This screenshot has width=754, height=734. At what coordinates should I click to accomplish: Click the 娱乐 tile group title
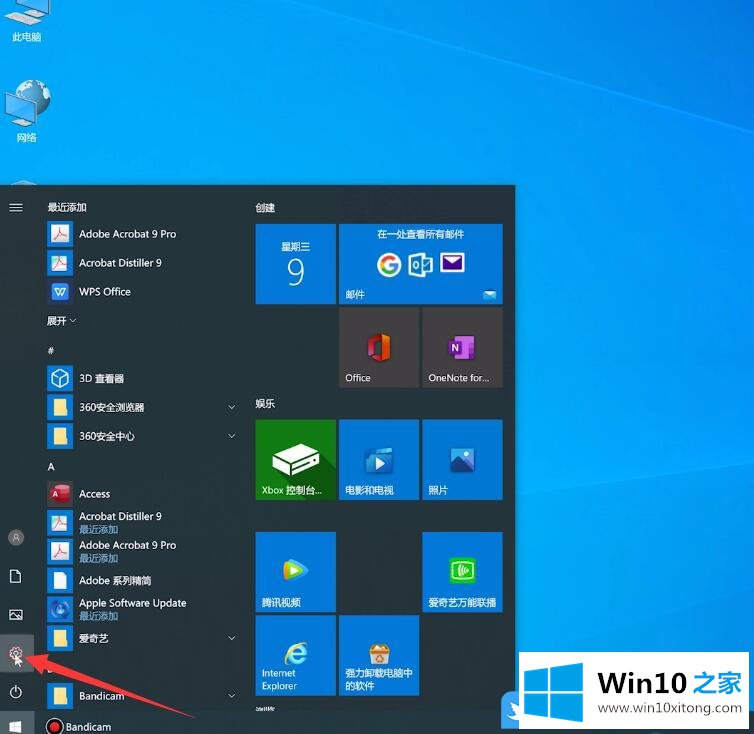point(265,404)
